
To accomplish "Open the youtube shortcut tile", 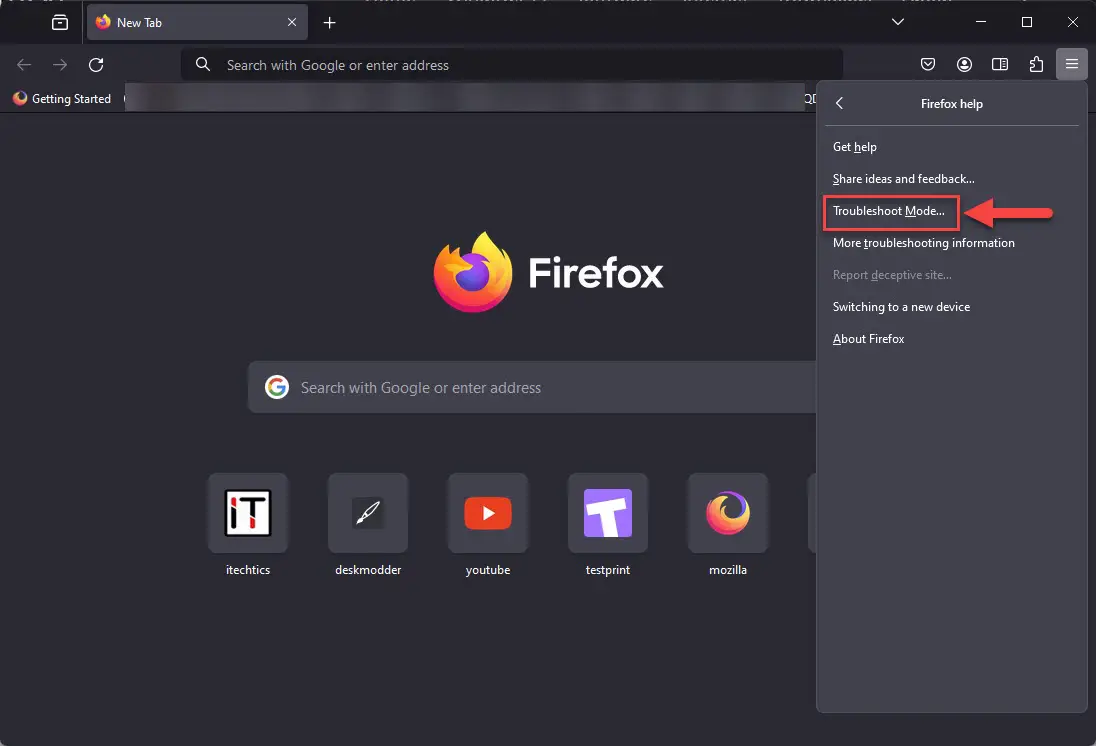I will click(487, 512).
